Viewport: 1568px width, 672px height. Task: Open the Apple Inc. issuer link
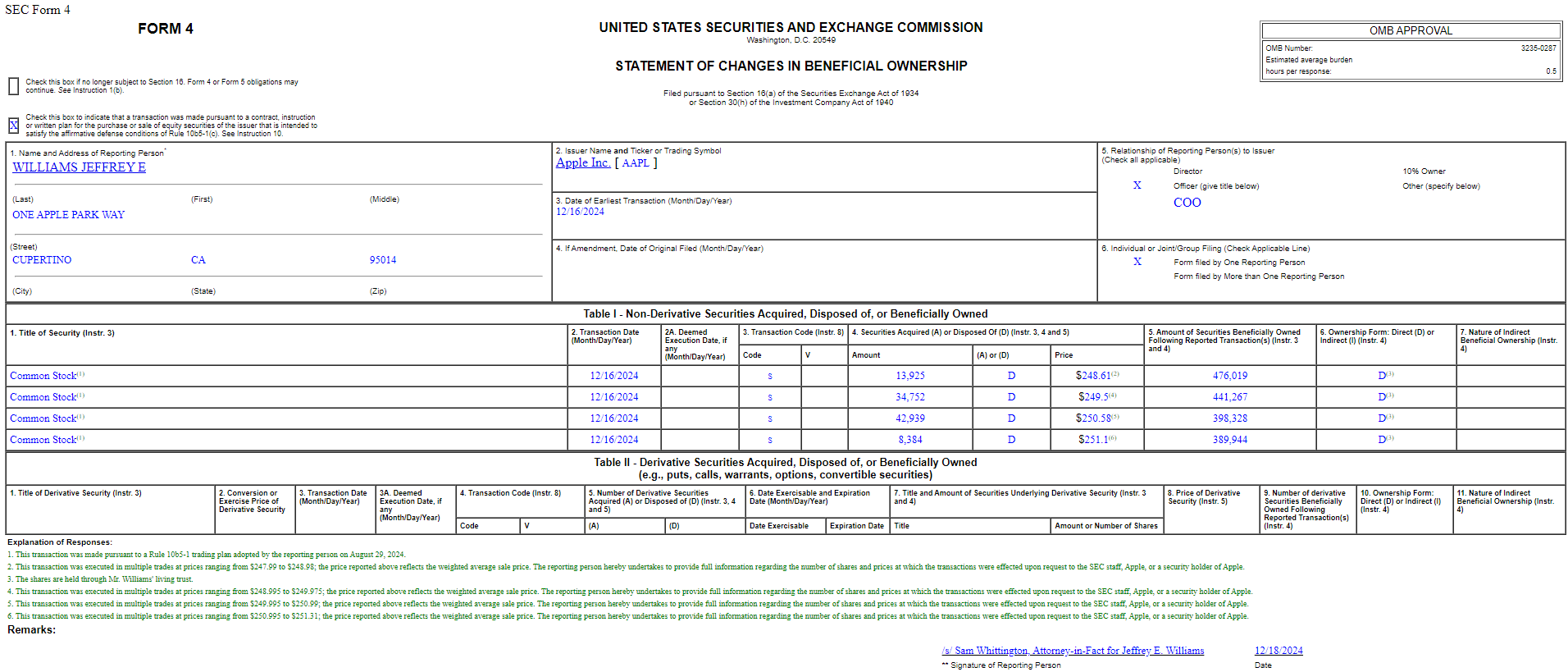point(582,162)
